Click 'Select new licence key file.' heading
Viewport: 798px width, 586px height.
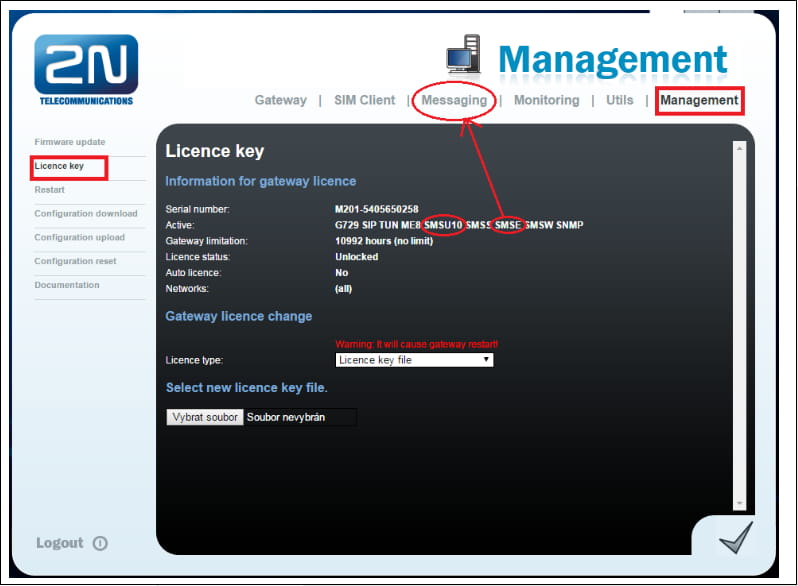pyautogui.click(x=246, y=387)
